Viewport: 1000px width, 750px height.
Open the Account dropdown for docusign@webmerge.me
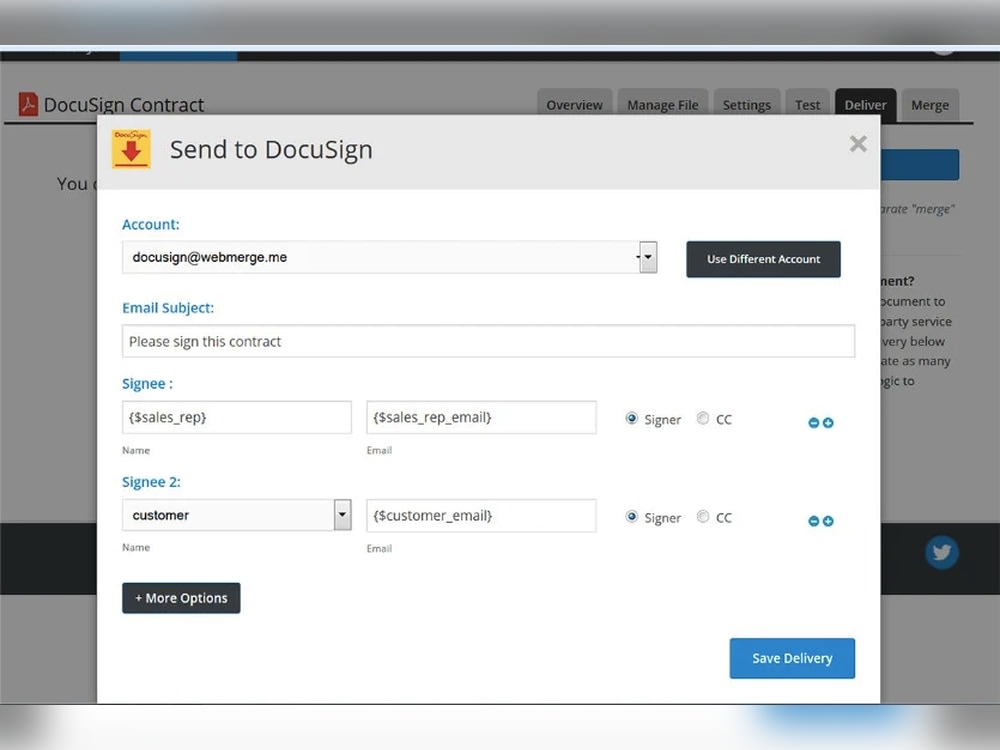point(647,257)
